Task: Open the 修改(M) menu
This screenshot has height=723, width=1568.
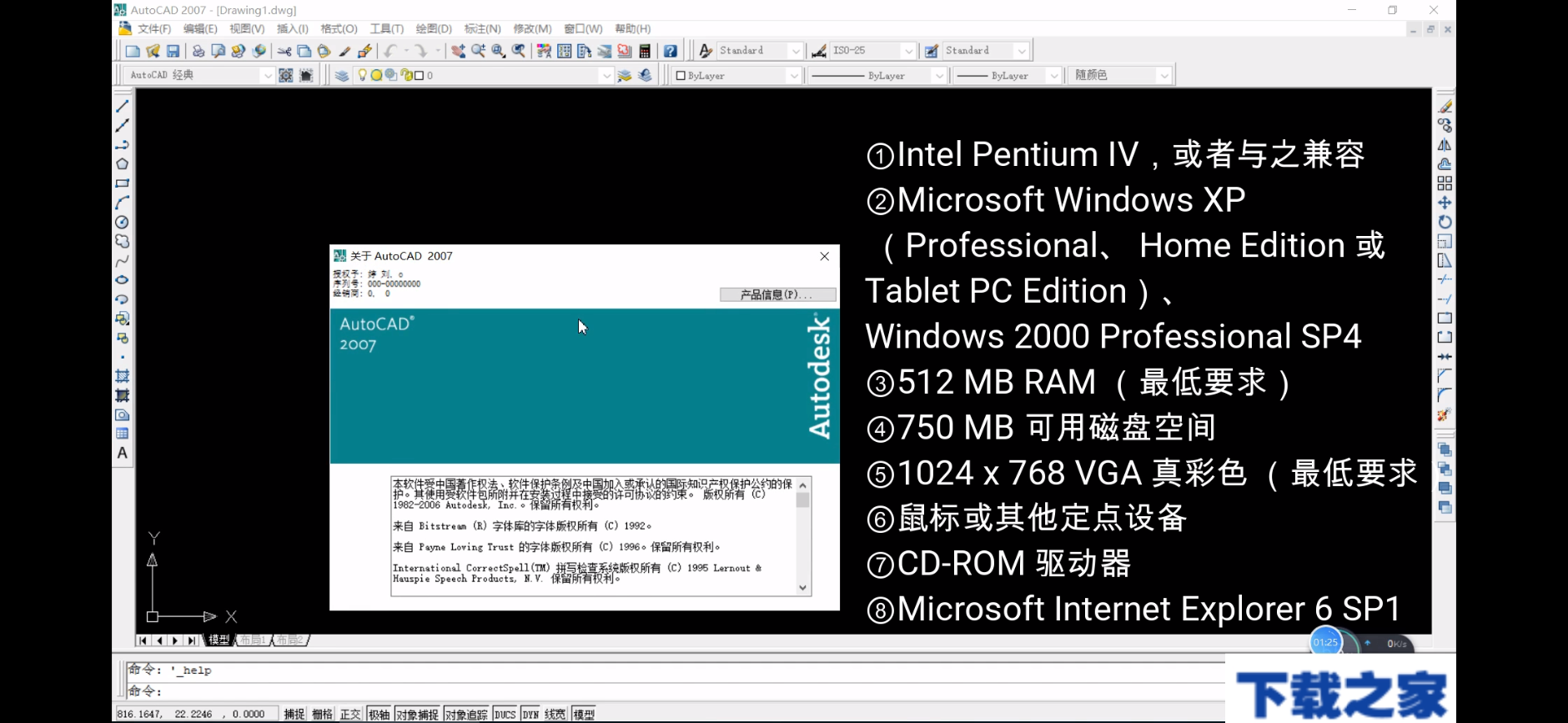Action: (x=532, y=28)
